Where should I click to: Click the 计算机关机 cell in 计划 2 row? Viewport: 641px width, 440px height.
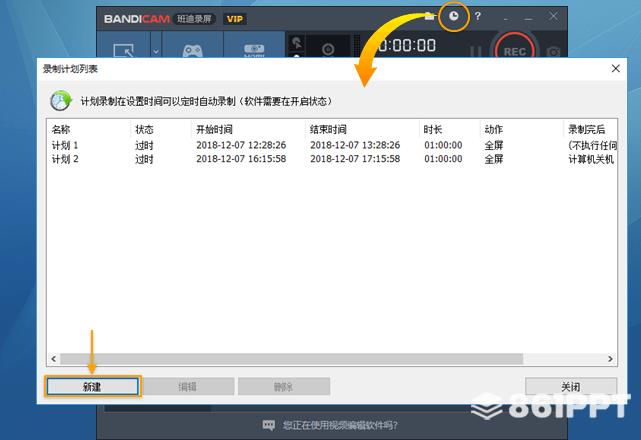pyautogui.click(x=591, y=159)
